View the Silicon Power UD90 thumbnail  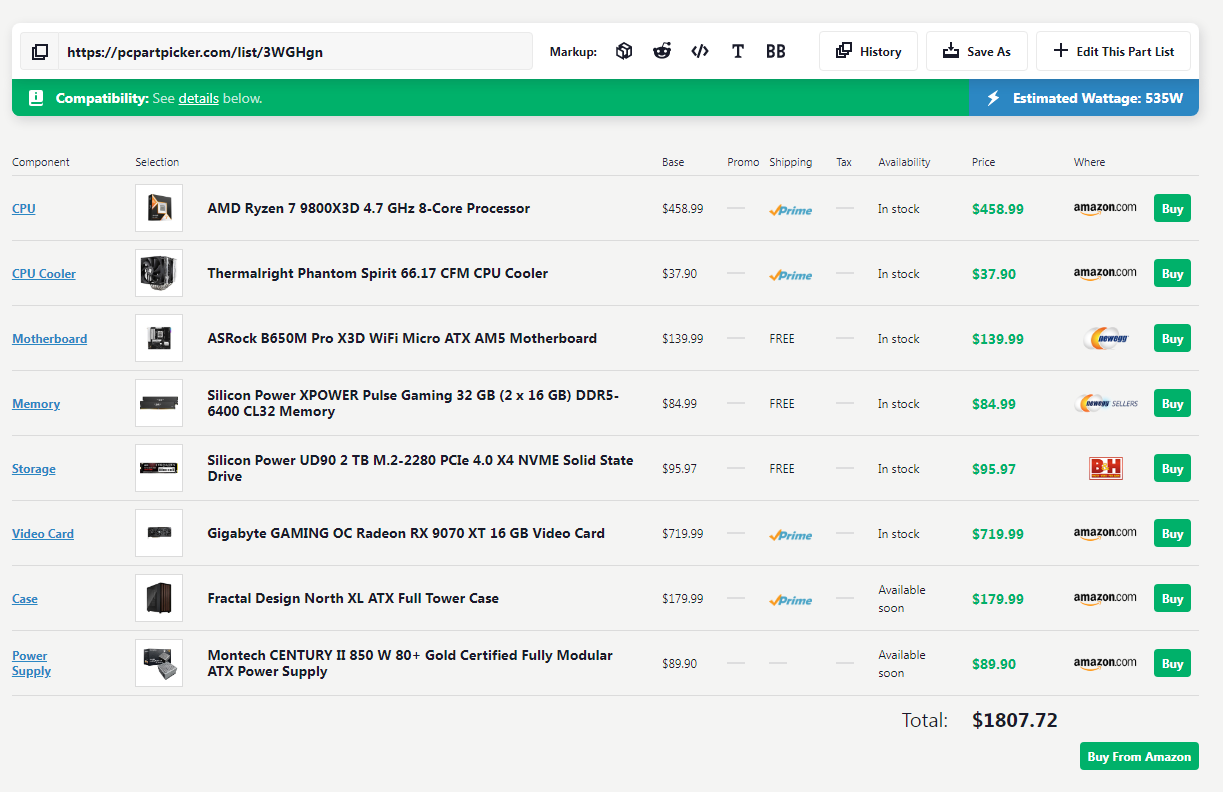159,468
